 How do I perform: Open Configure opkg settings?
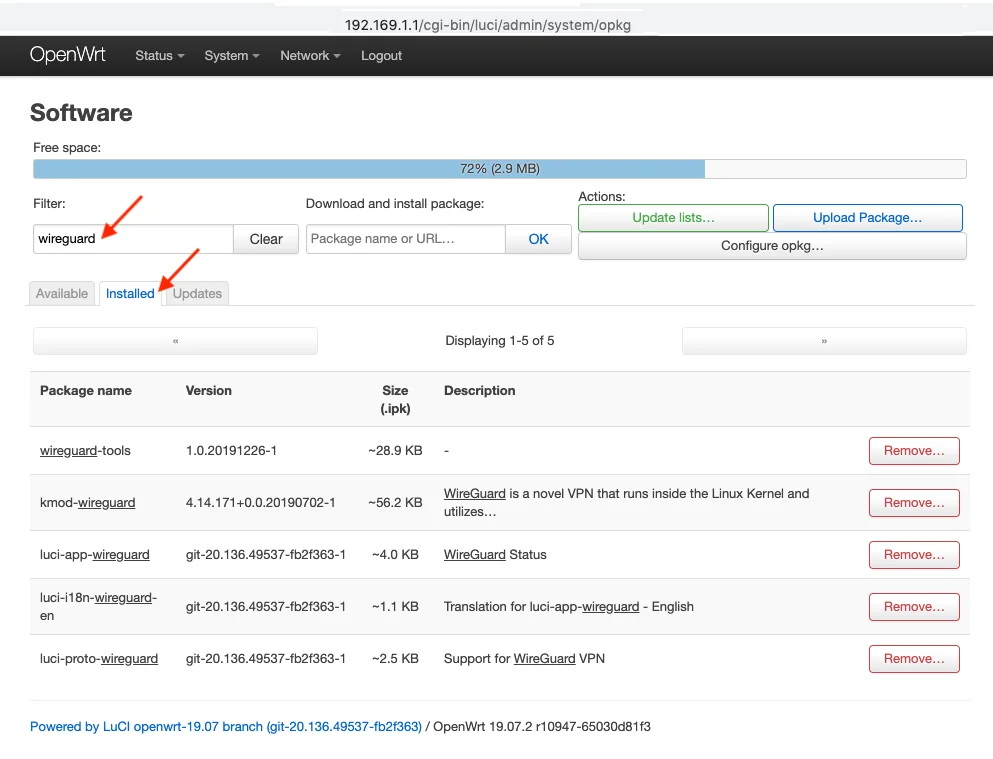pyautogui.click(x=772, y=246)
